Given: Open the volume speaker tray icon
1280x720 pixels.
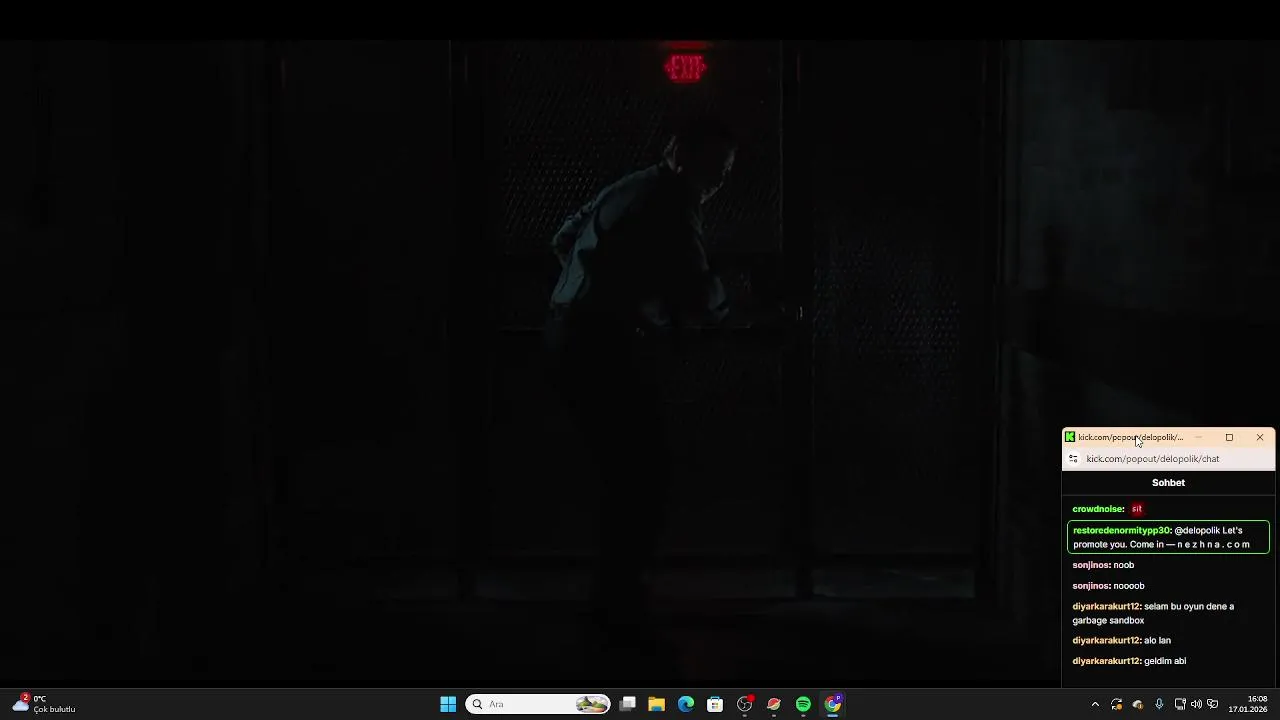Looking at the screenshot, I should tap(1196, 704).
